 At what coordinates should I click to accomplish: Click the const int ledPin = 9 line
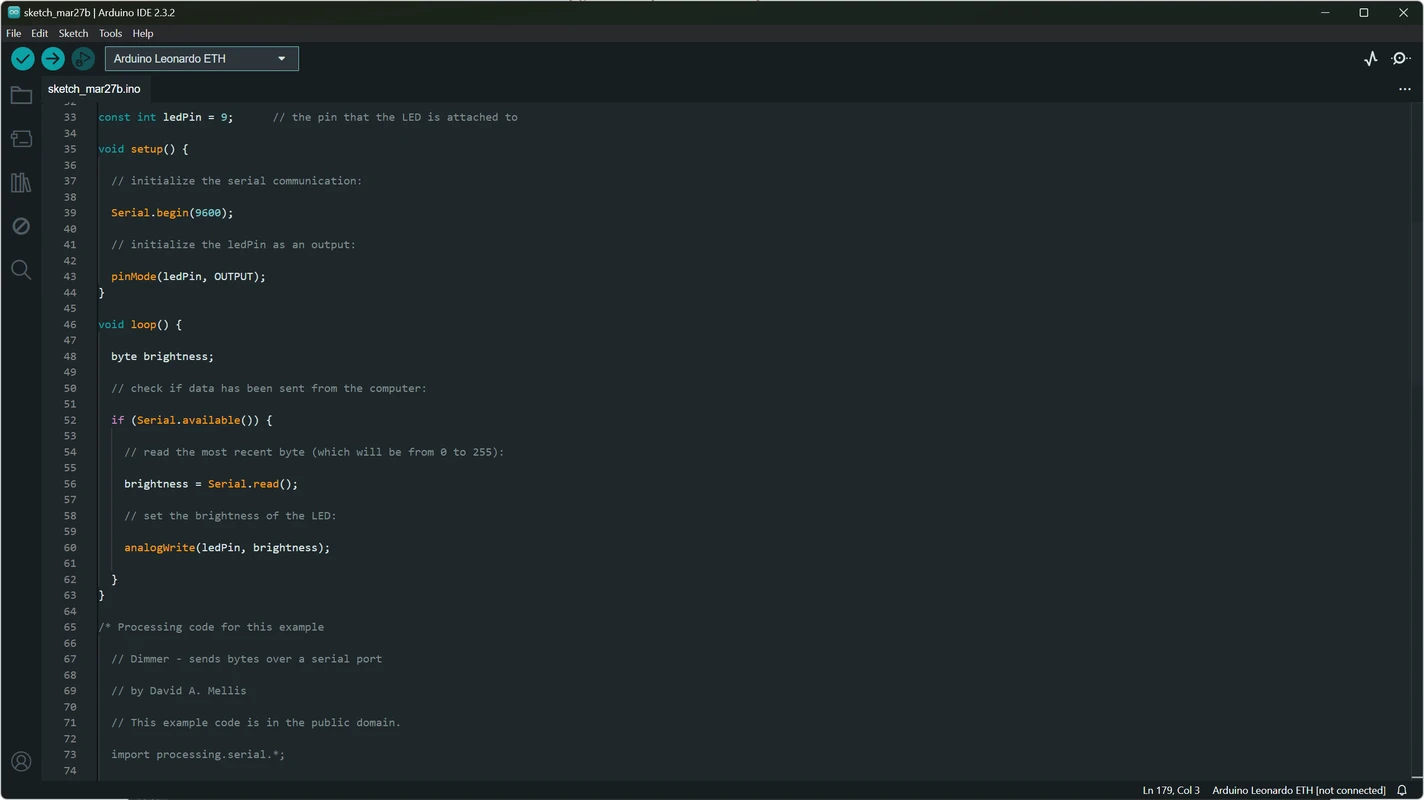pyautogui.click(x=165, y=117)
